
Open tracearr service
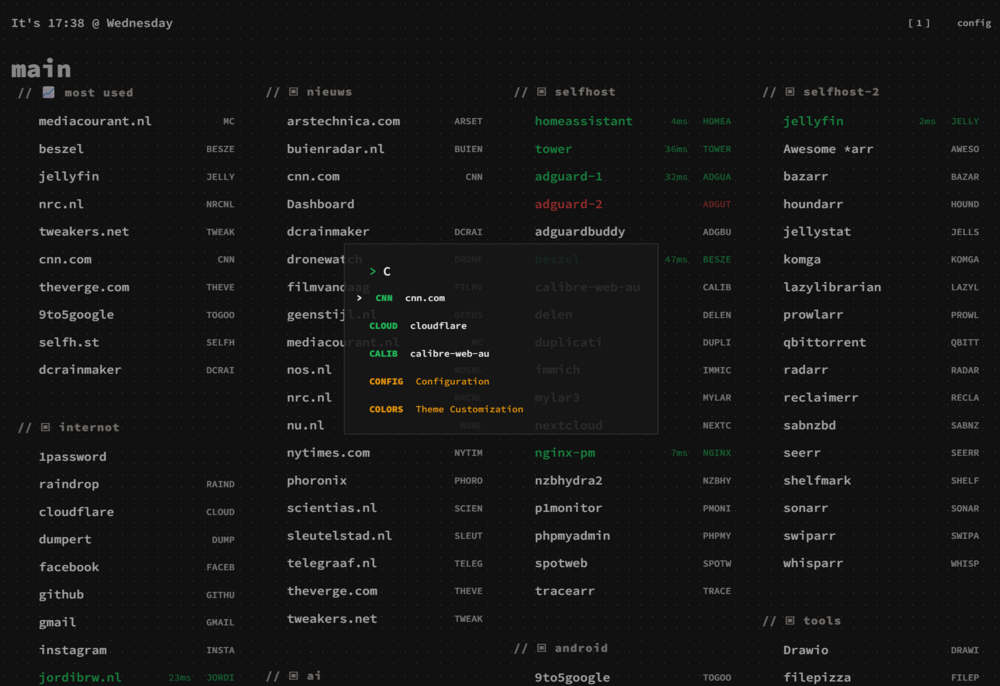pyautogui.click(x=564, y=591)
